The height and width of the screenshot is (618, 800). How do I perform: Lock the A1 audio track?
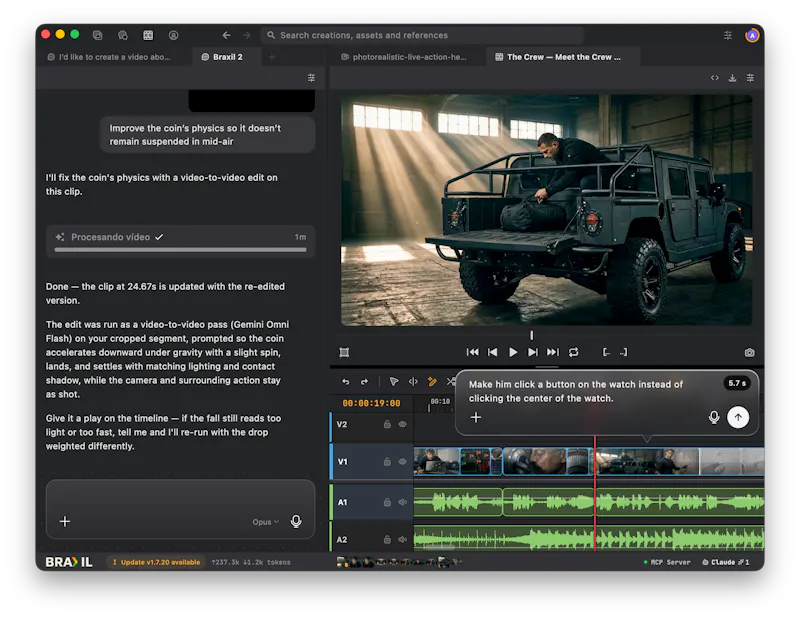tap(387, 502)
